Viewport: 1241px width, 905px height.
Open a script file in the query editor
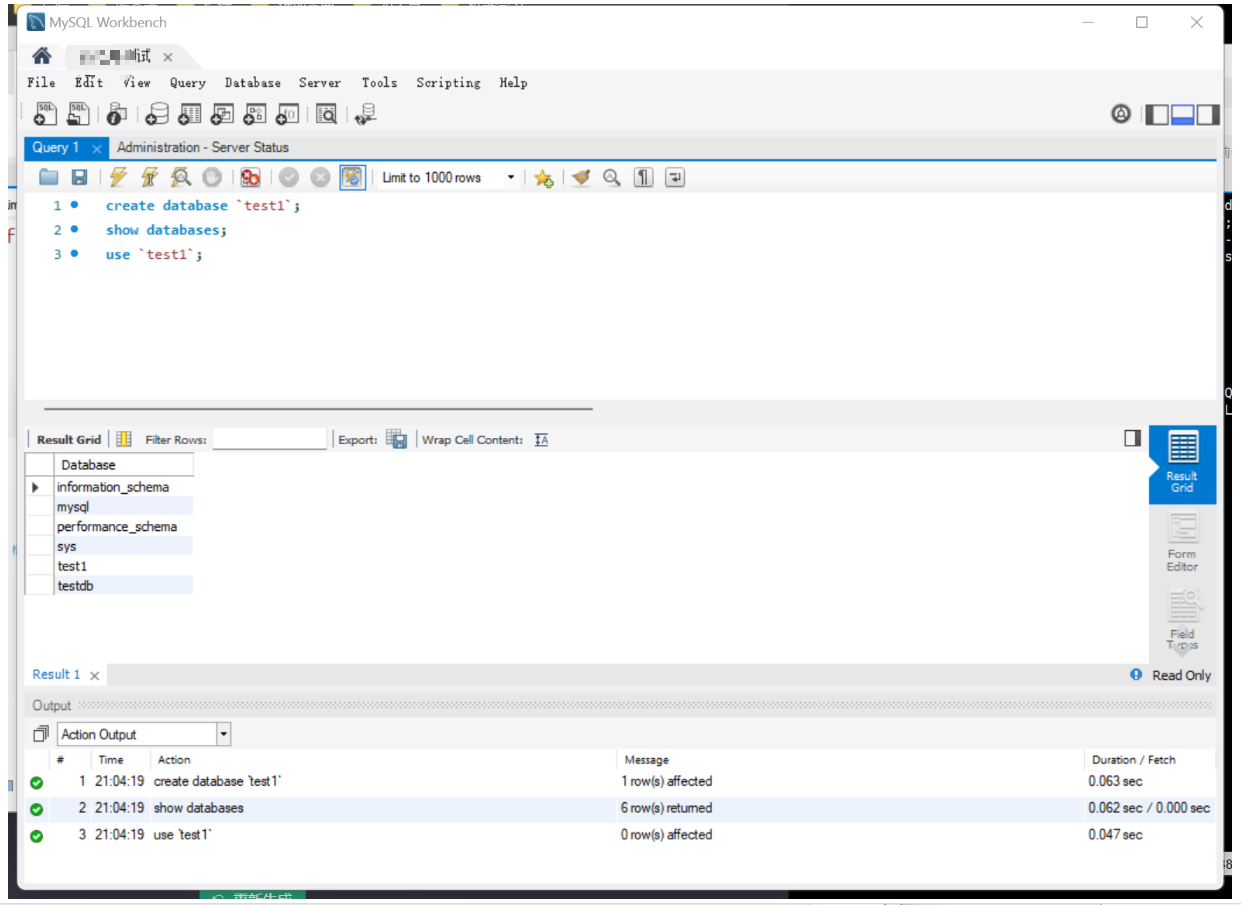(49, 178)
